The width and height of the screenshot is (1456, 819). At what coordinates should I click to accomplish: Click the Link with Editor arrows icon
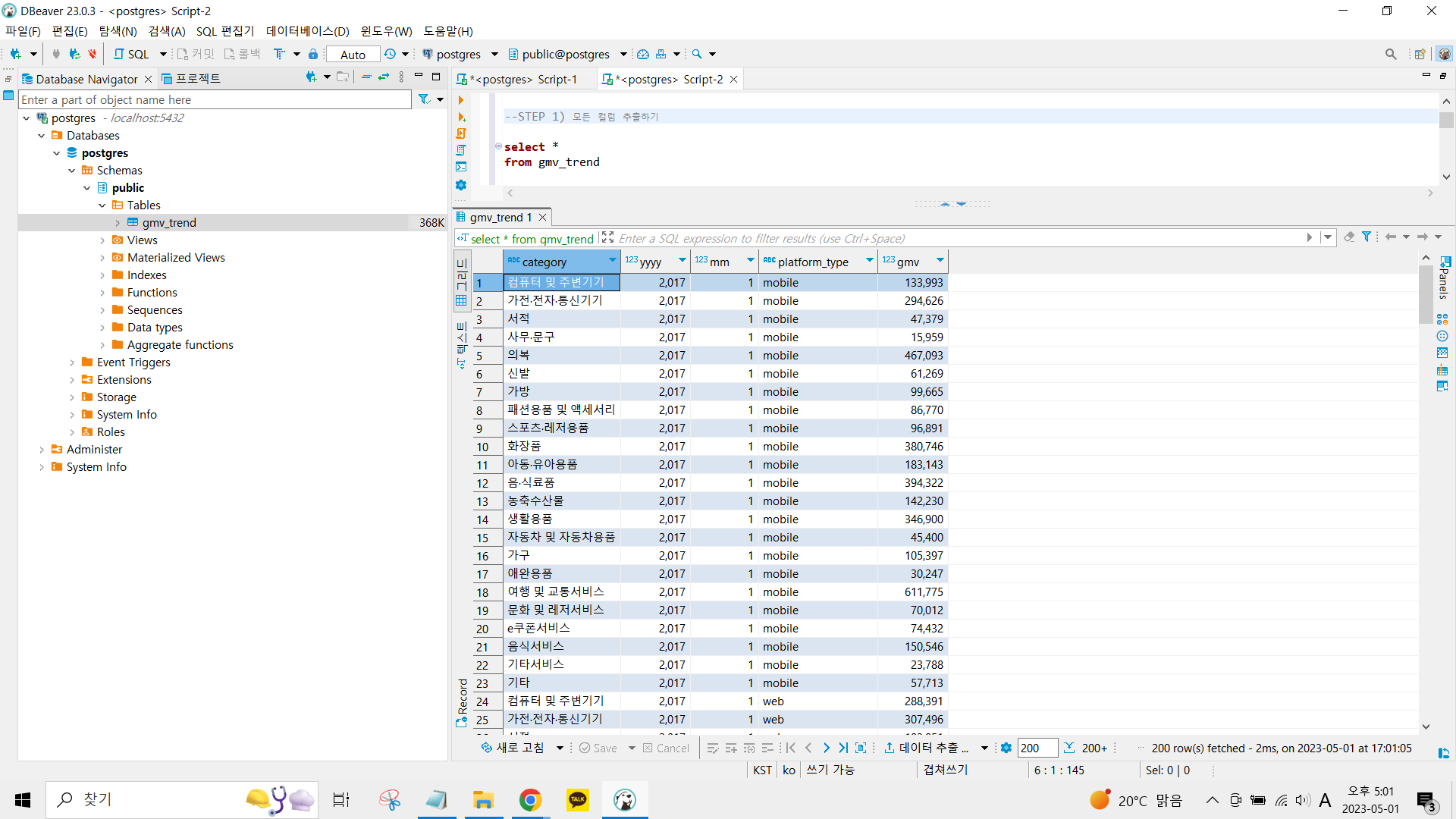pyautogui.click(x=384, y=77)
